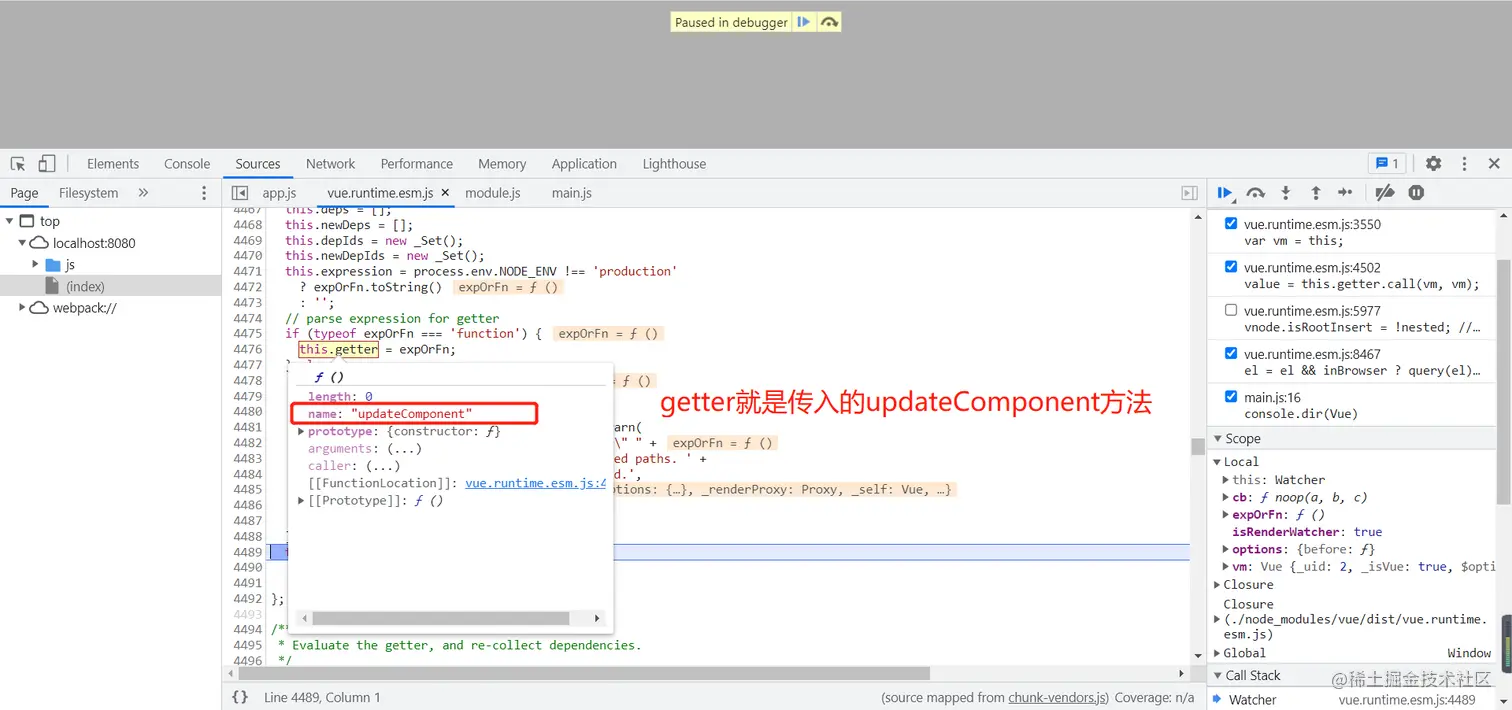Viewport: 1512px width, 710px height.
Task: Toggle pause on exceptions icon
Action: point(1416,193)
